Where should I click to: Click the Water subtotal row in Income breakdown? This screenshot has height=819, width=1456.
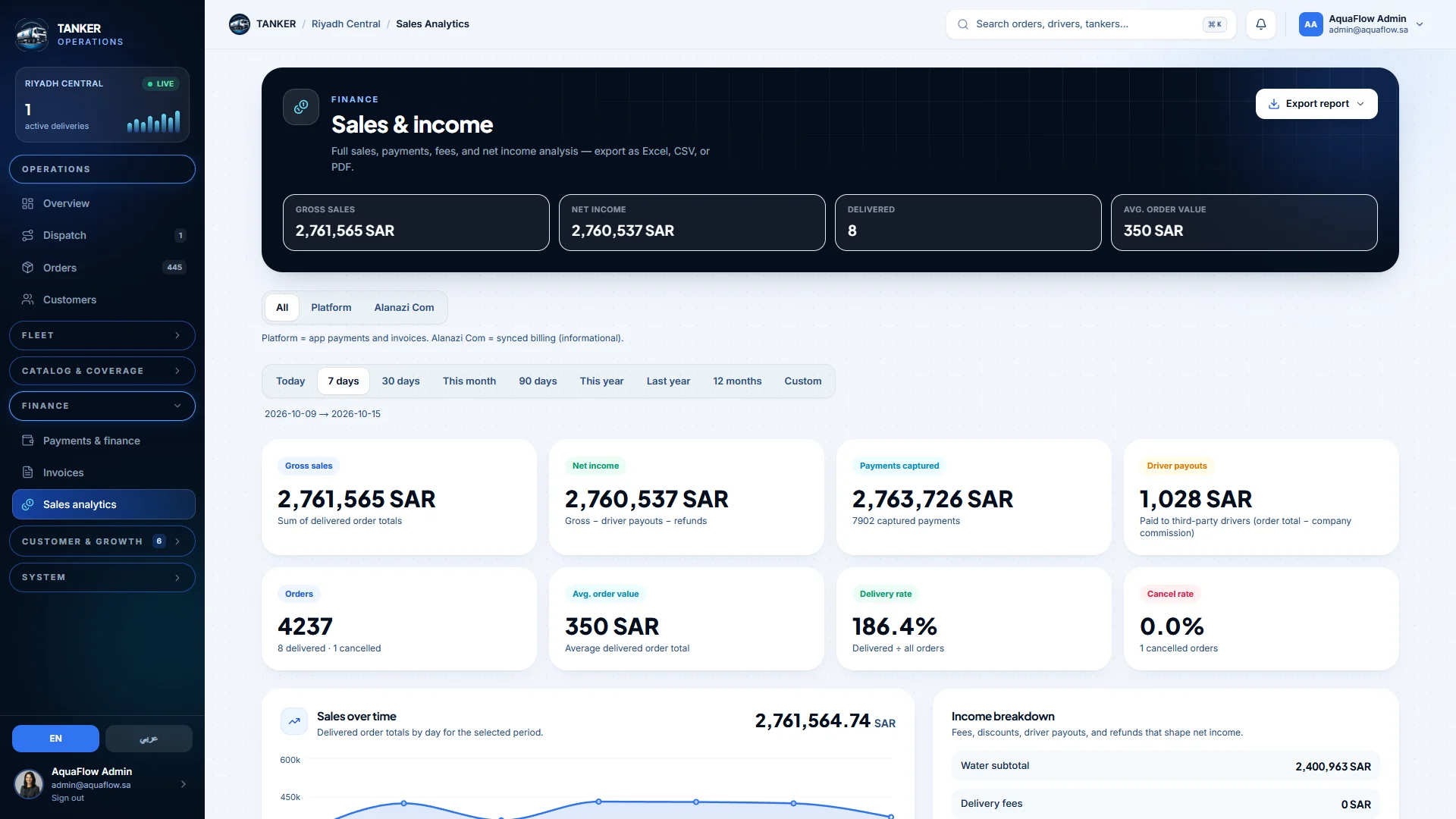(1166, 766)
